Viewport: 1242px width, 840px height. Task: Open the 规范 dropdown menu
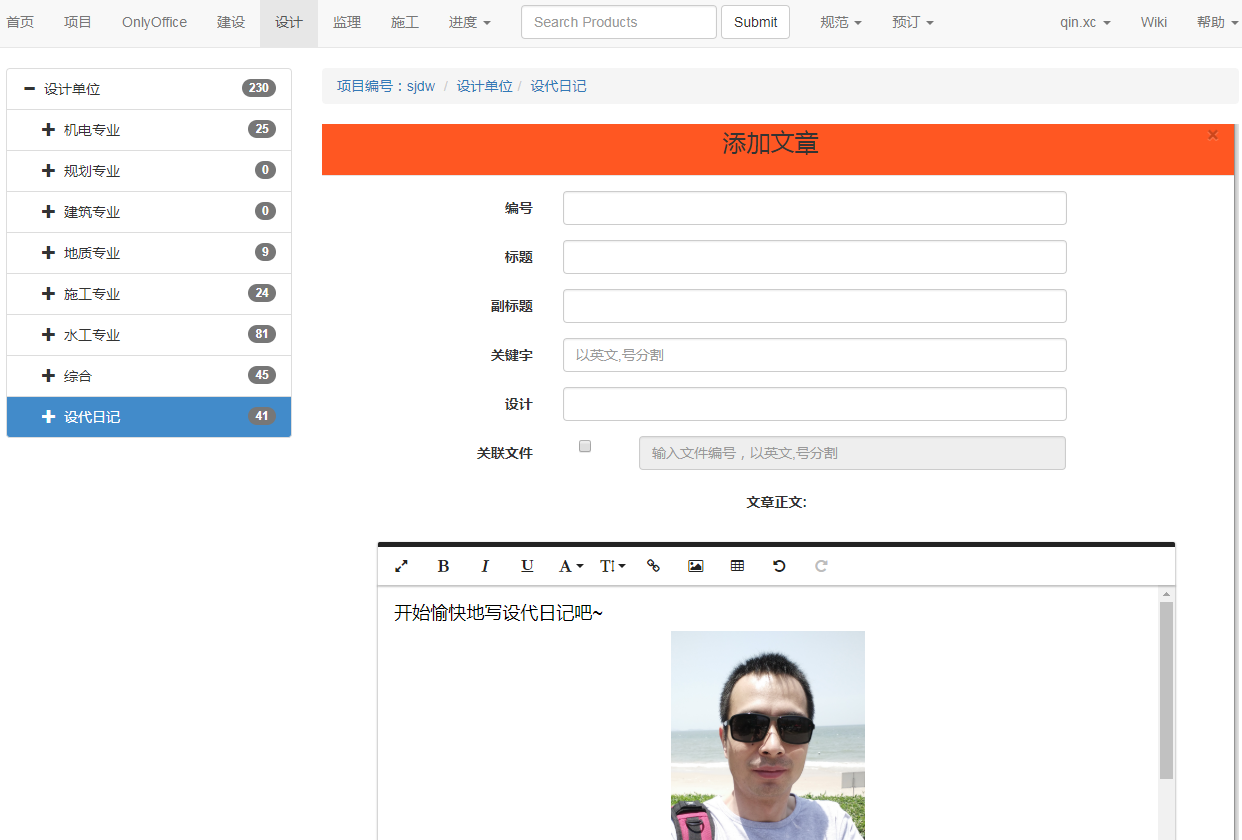tap(841, 22)
